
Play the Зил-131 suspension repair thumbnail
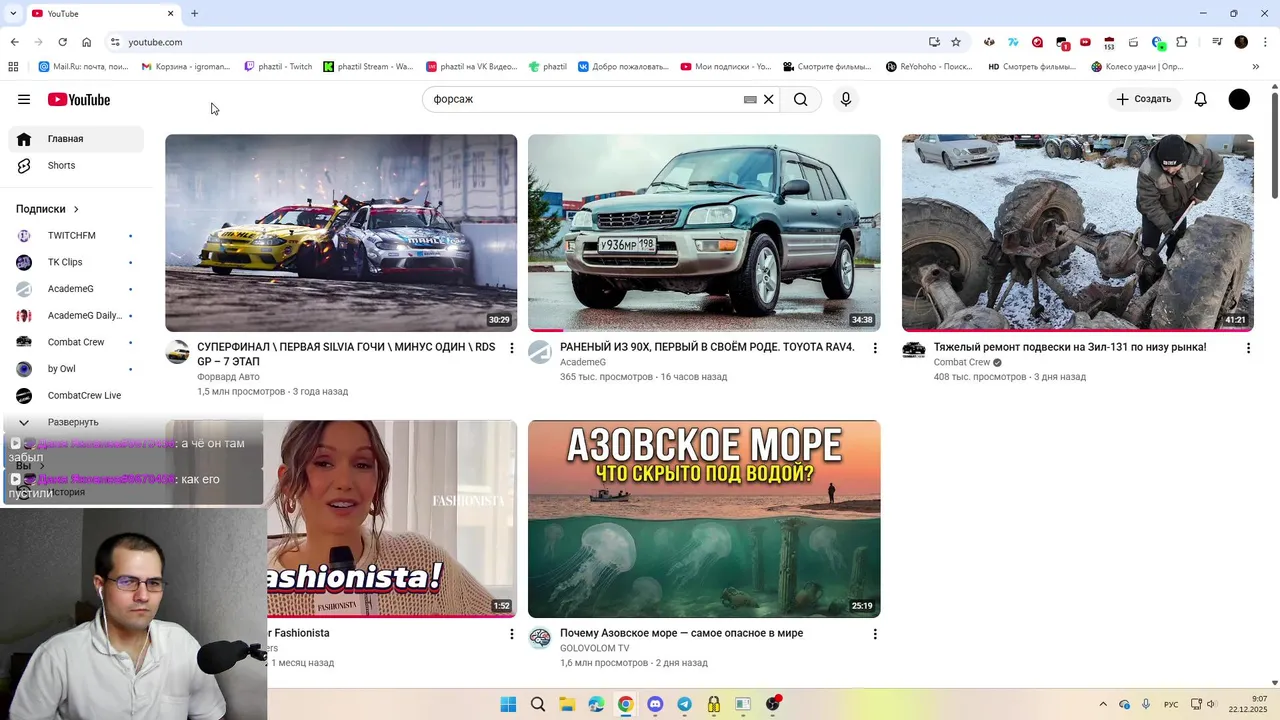1077,232
